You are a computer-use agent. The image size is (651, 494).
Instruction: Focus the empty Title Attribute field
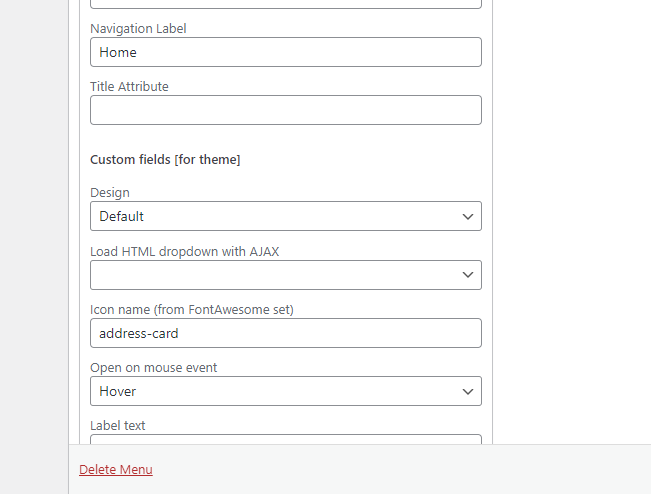pos(285,110)
